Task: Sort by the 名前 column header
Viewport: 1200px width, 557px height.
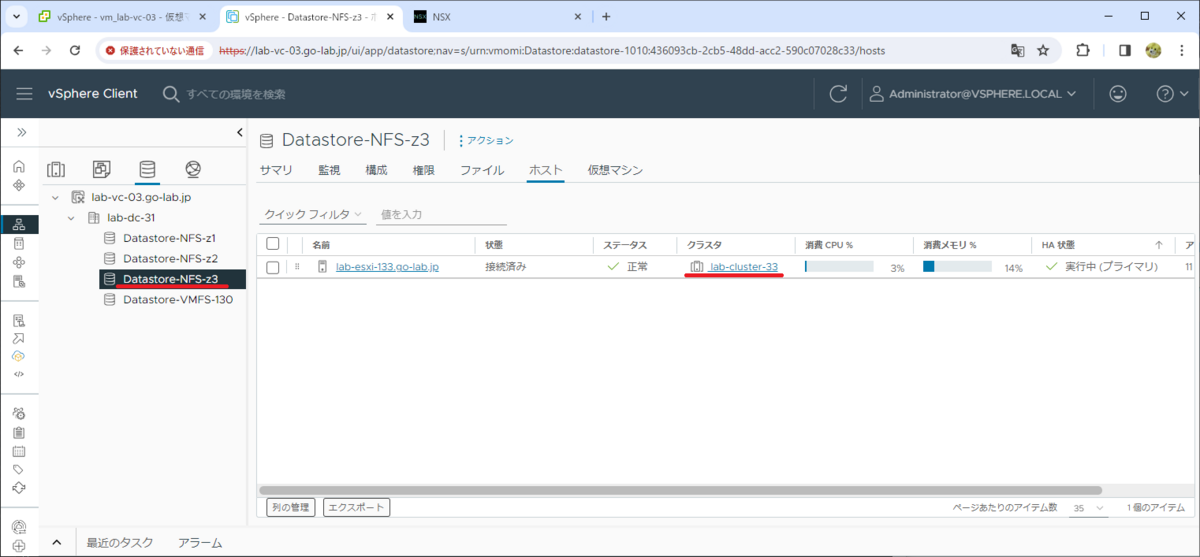Action: 321,245
